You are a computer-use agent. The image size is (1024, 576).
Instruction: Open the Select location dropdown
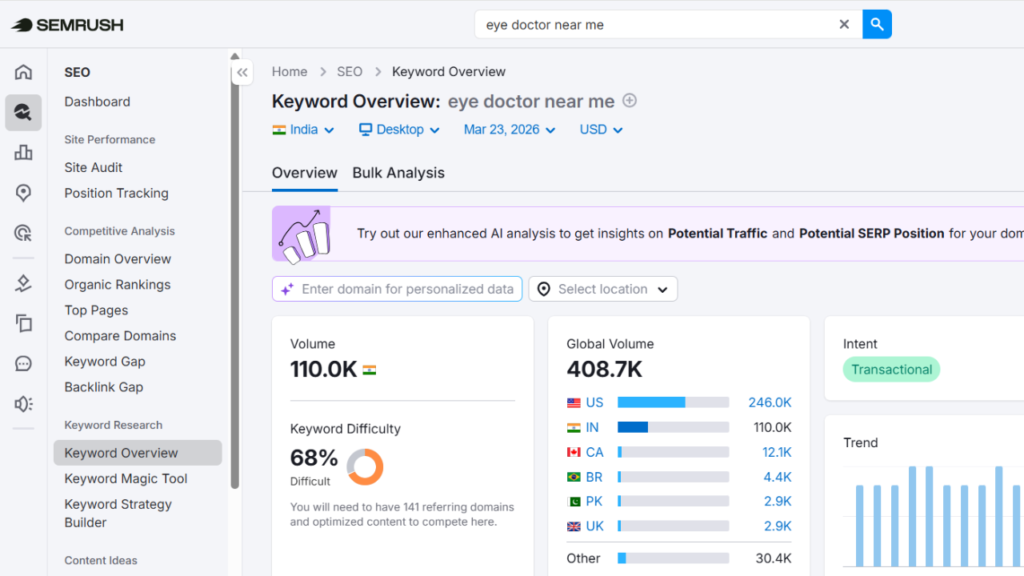point(603,289)
